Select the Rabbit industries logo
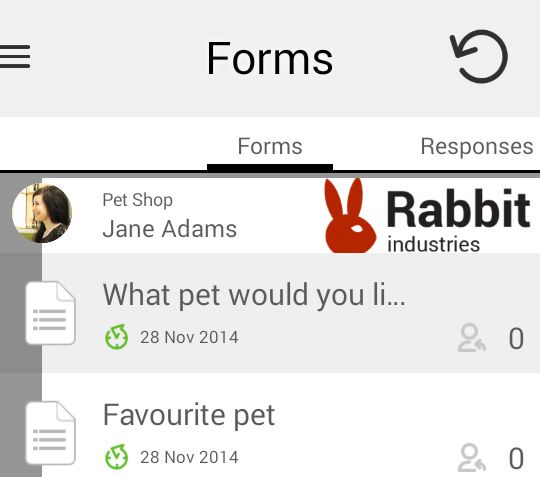The width and height of the screenshot is (540, 477). coord(427,216)
